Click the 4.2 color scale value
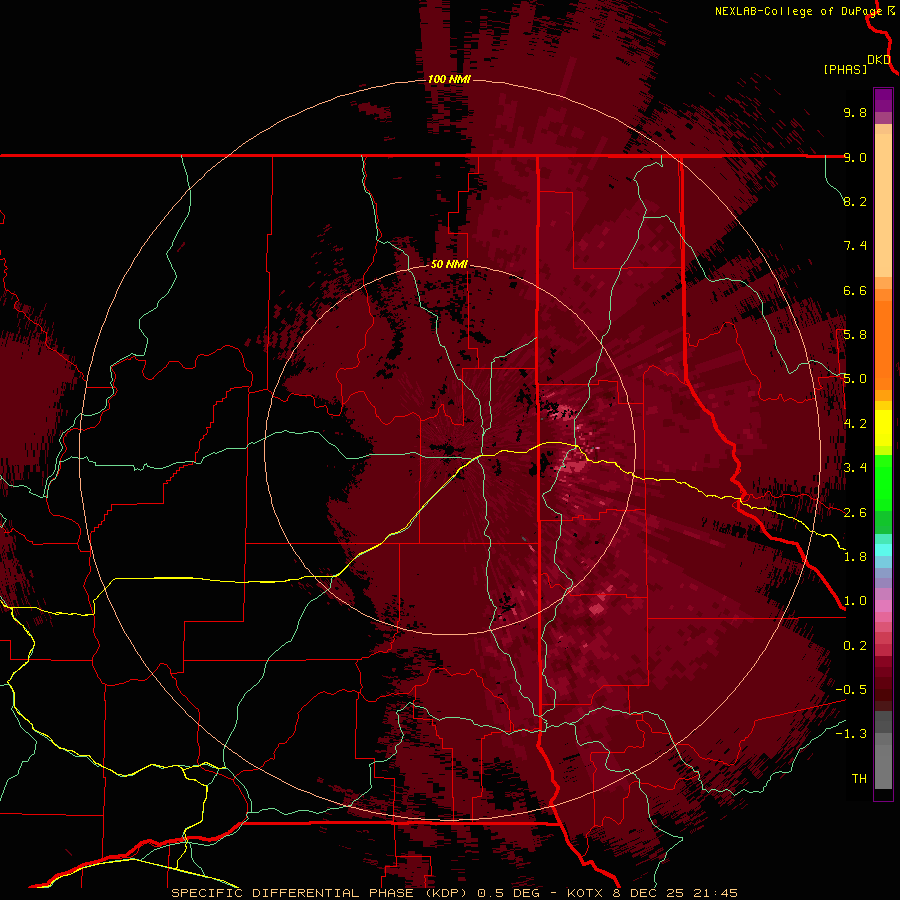Image resolution: width=900 pixels, height=900 pixels. point(855,424)
